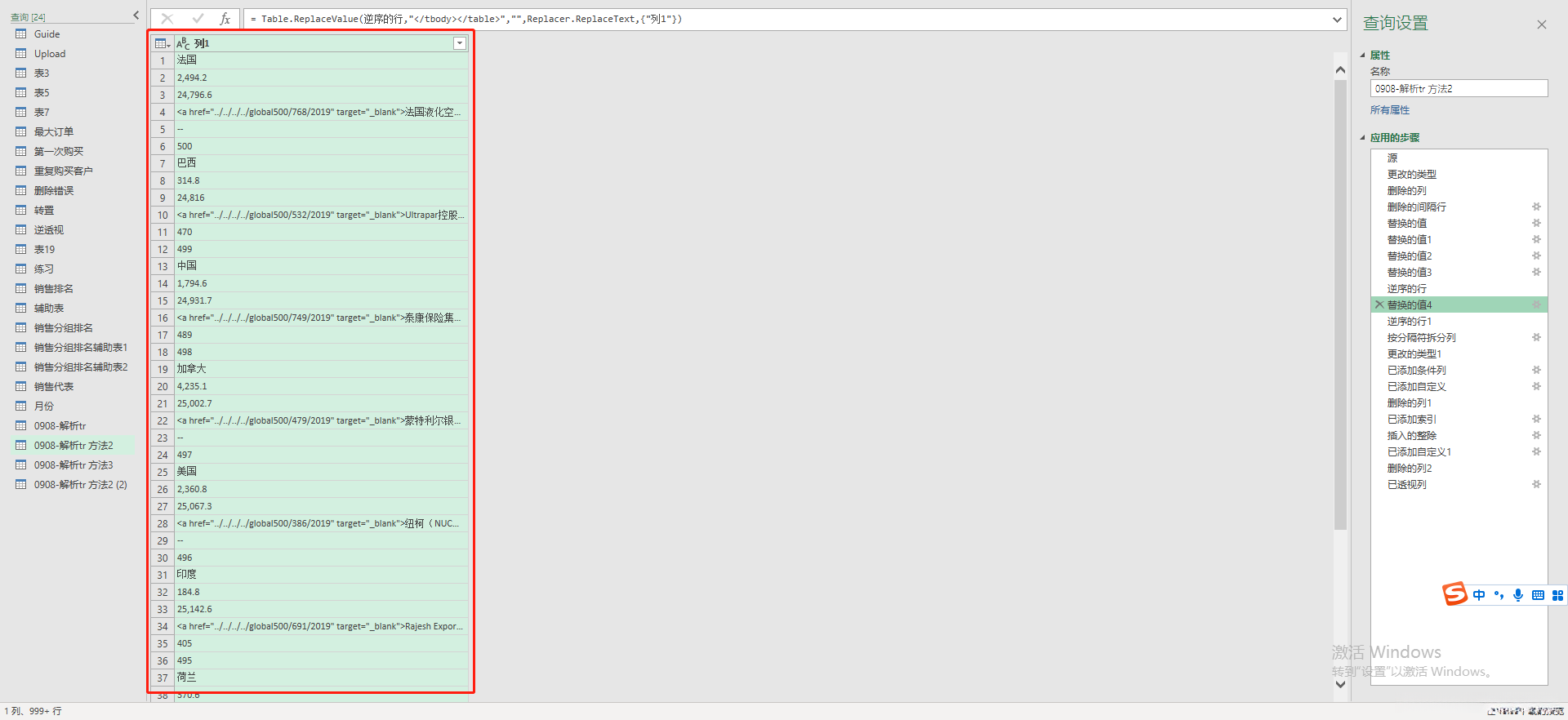Open settings gear for step 已透视列

pos(1536,484)
